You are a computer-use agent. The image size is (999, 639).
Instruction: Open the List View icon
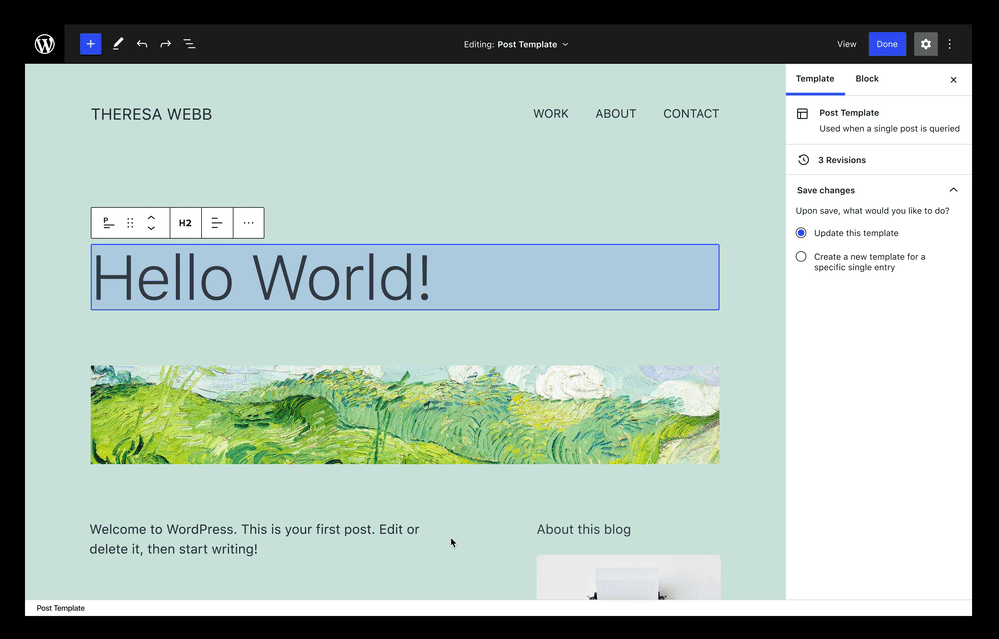(x=189, y=44)
